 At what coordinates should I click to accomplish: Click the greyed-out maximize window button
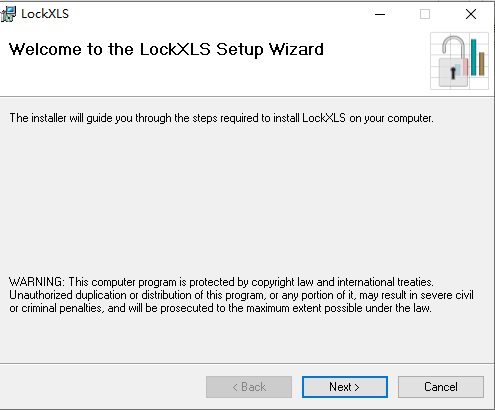pyautogui.click(x=425, y=14)
